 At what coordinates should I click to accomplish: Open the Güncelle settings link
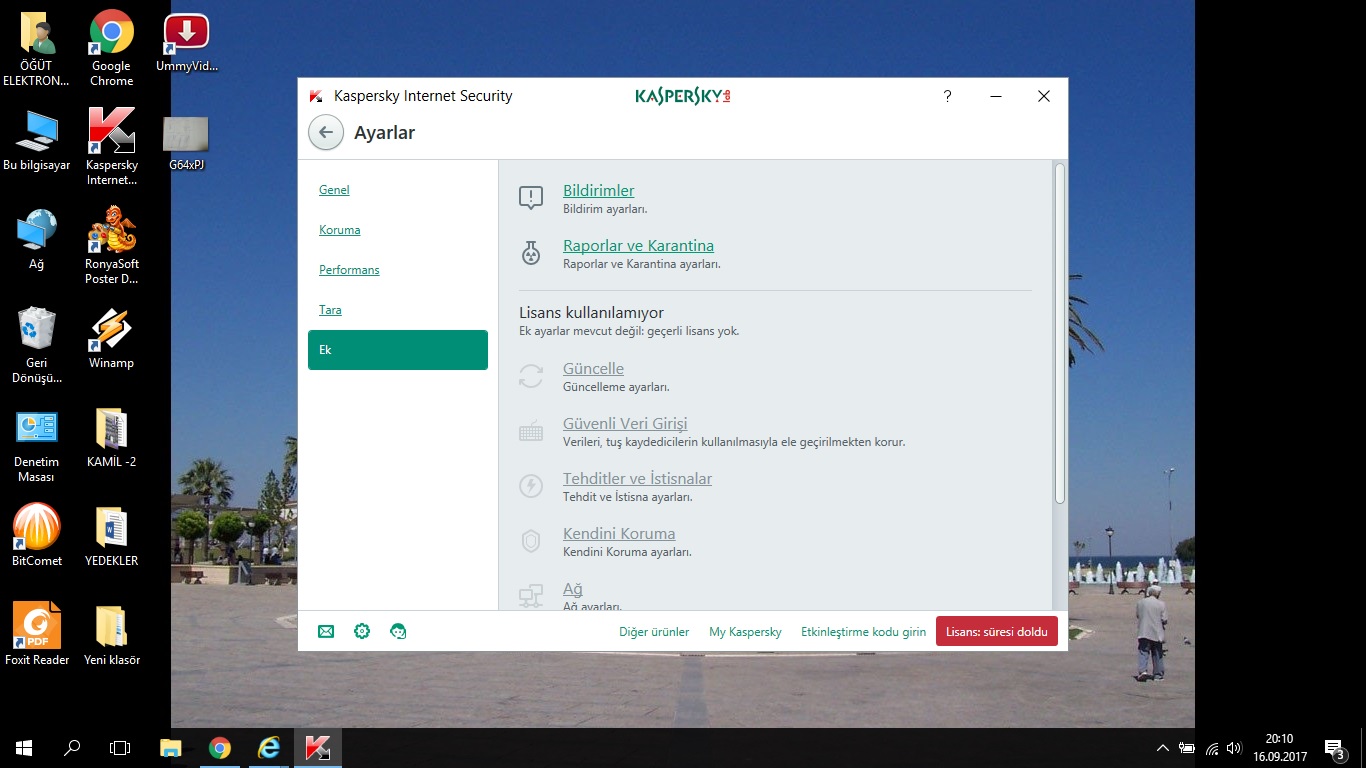point(593,369)
